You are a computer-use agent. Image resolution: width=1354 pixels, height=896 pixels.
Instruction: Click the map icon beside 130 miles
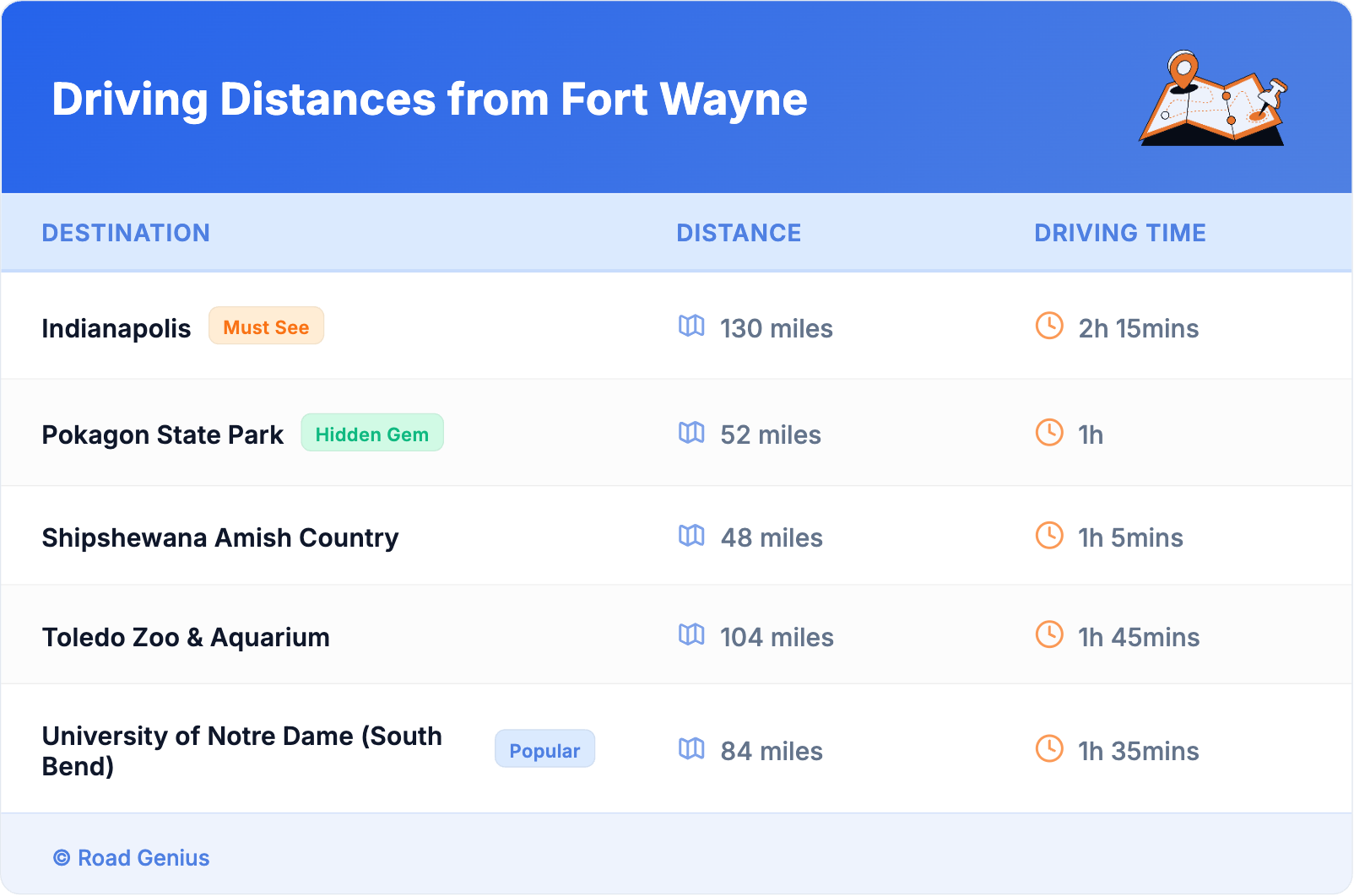click(x=691, y=326)
